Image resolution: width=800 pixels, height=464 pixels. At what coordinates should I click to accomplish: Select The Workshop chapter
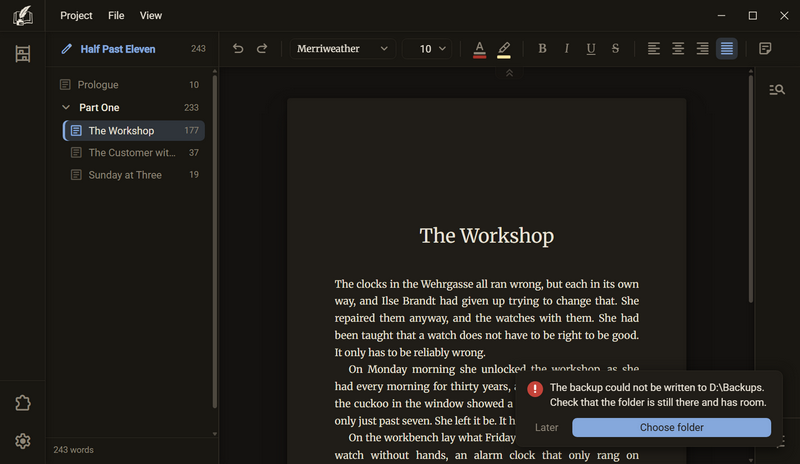click(x=134, y=131)
